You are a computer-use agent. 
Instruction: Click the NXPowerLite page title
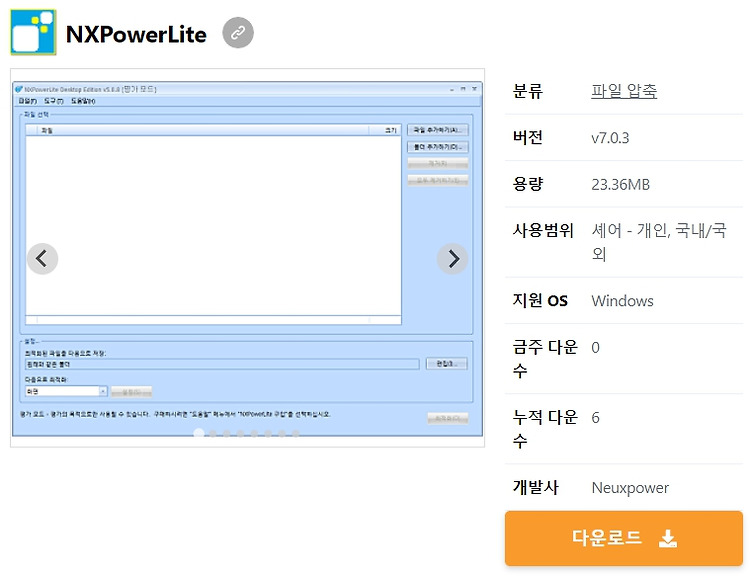(x=136, y=34)
